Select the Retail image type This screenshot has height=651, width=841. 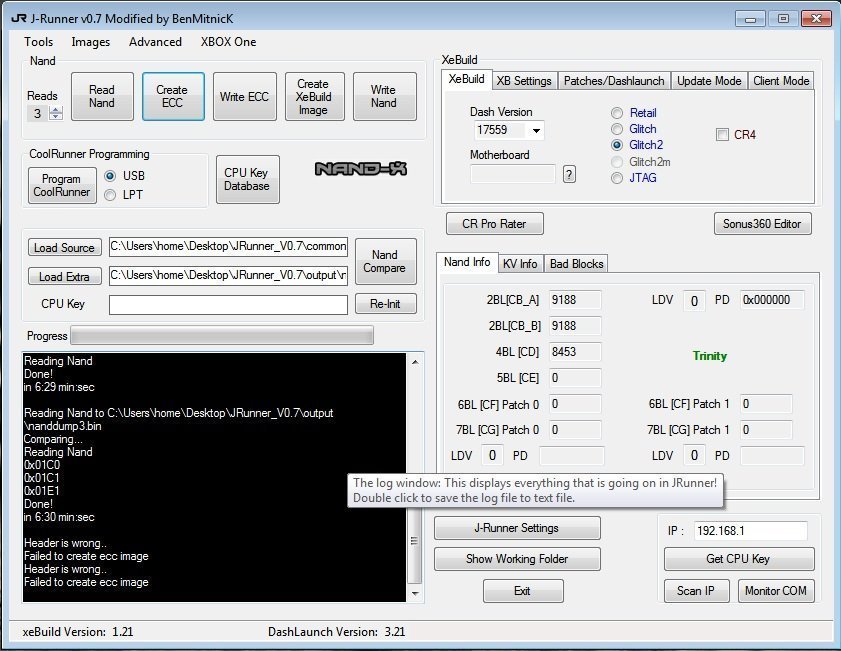coord(617,113)
